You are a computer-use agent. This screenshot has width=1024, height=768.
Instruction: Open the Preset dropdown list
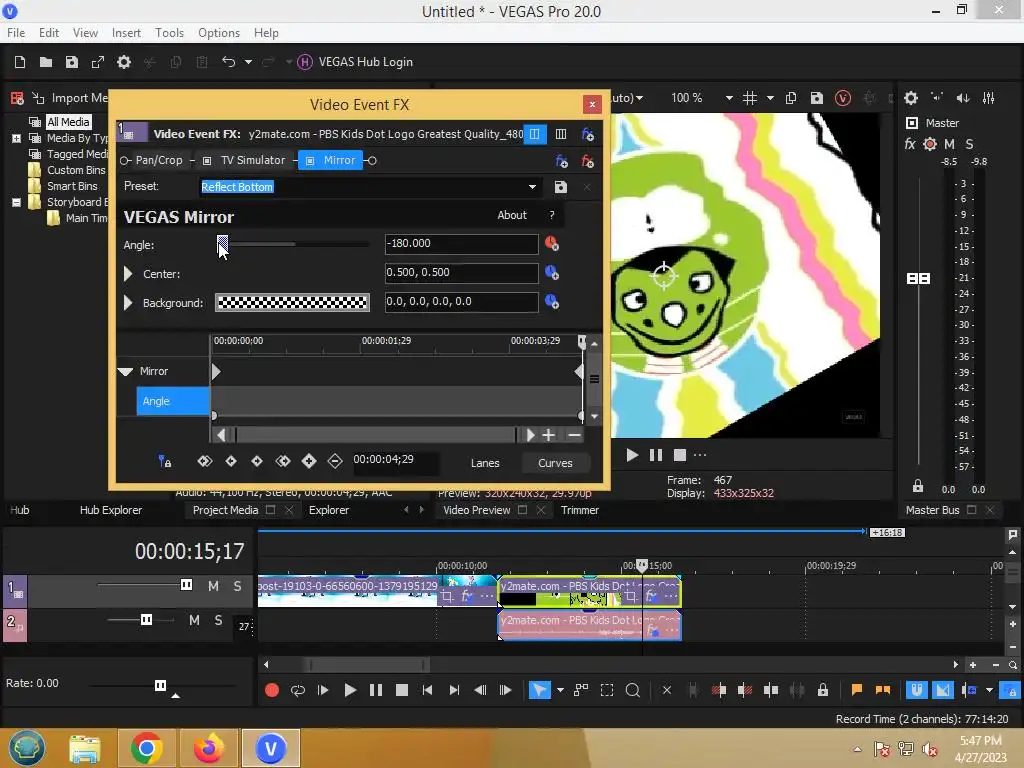[x=532, y=187]
